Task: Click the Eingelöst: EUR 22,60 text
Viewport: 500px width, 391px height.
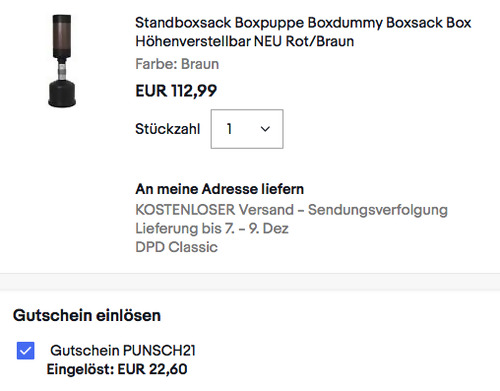Action: click(117, 369)
